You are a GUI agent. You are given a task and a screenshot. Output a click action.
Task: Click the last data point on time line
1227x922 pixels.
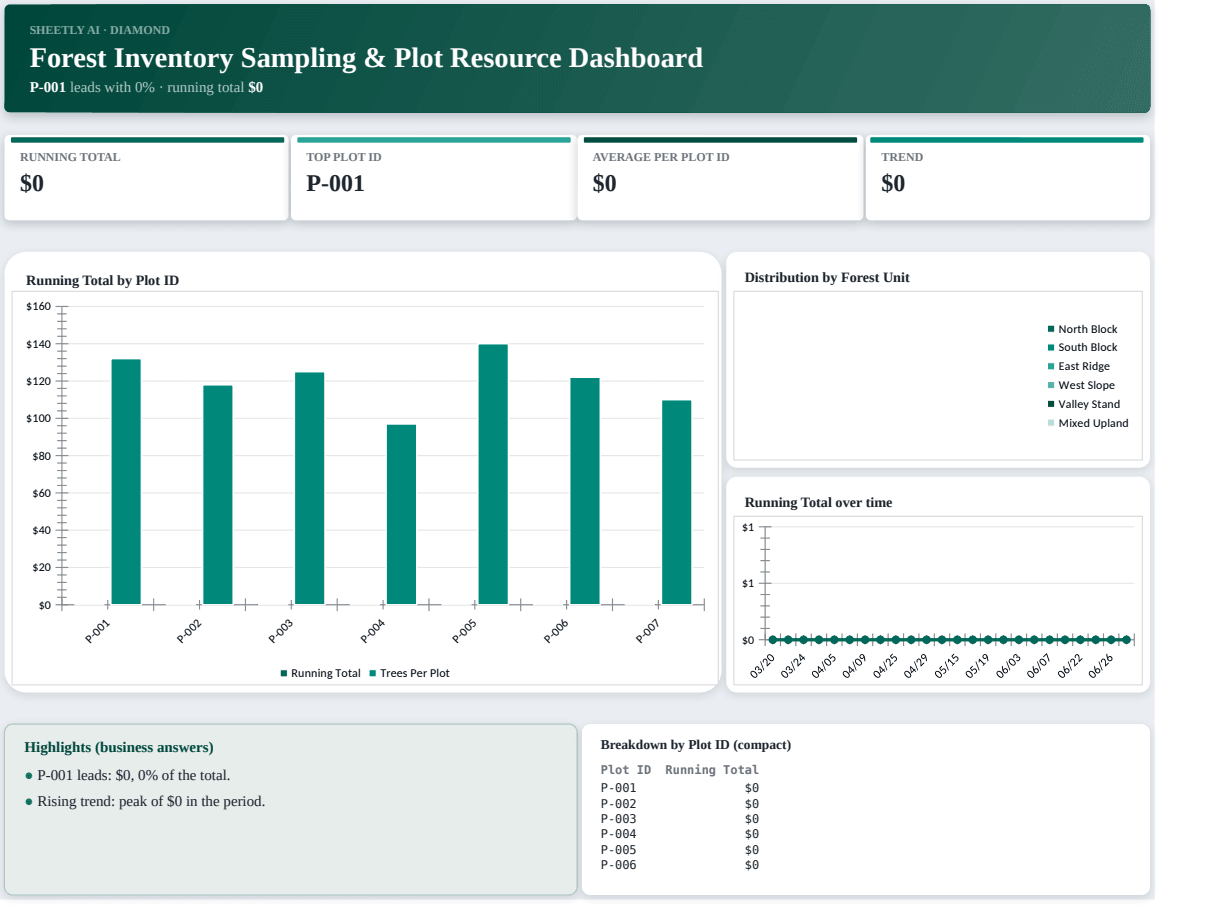(1126, 640)
